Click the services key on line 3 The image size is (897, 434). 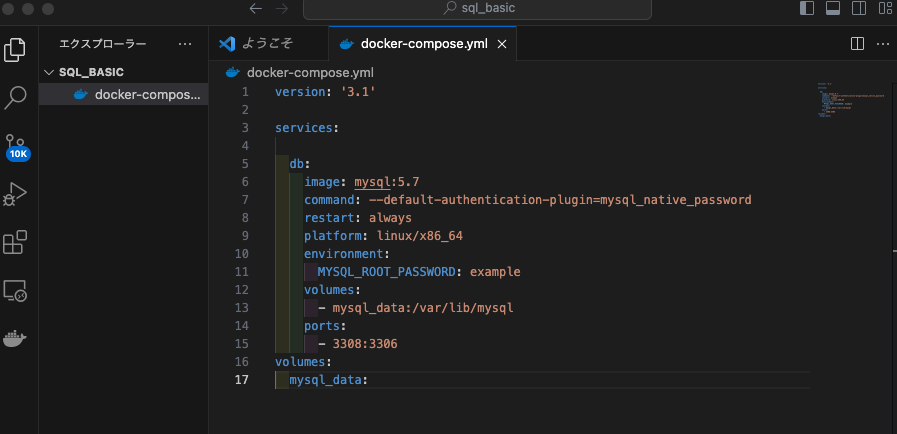coord(304,128)
